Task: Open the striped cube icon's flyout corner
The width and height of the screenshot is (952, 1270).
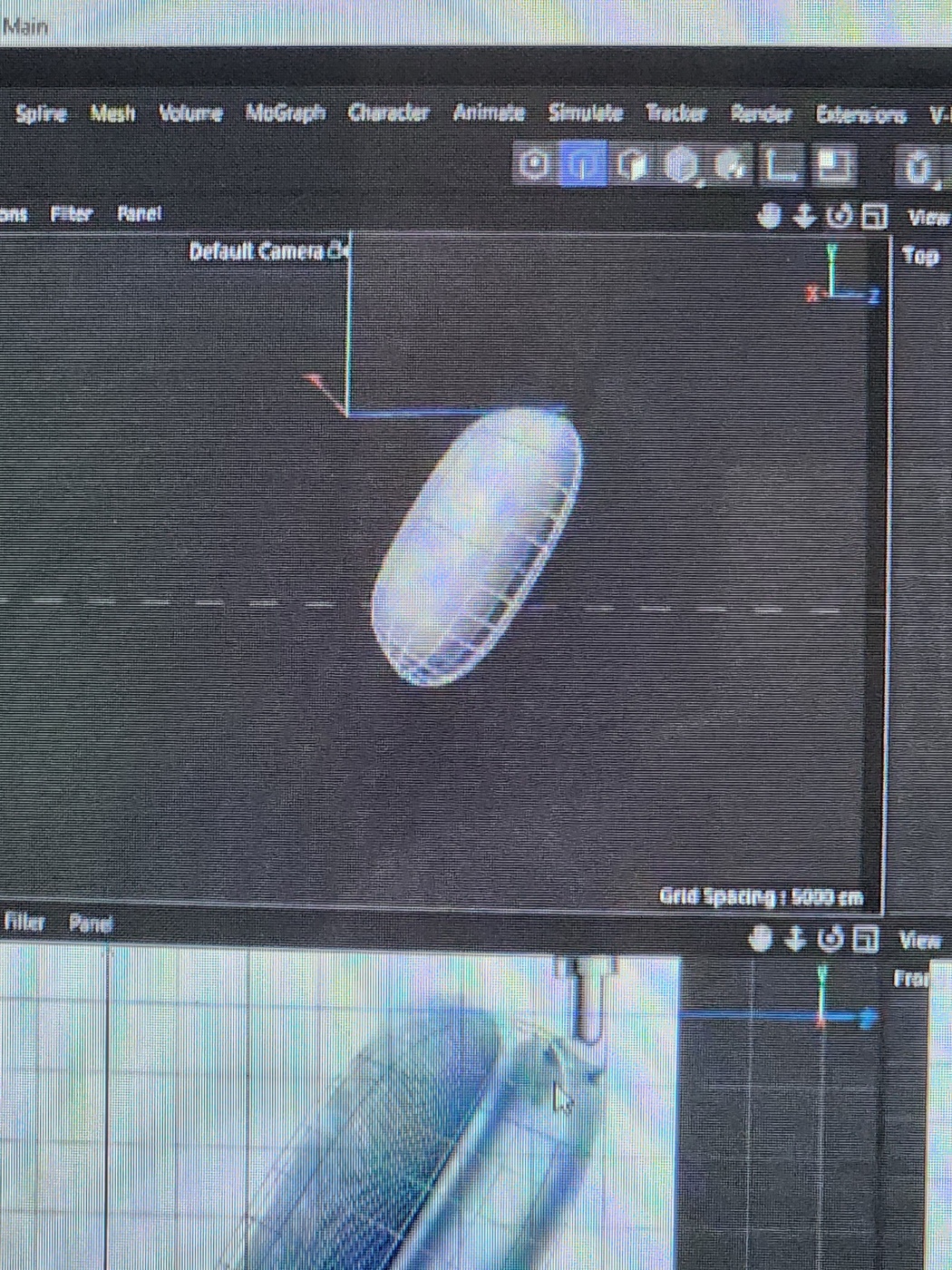Action: tap(701, 183)
